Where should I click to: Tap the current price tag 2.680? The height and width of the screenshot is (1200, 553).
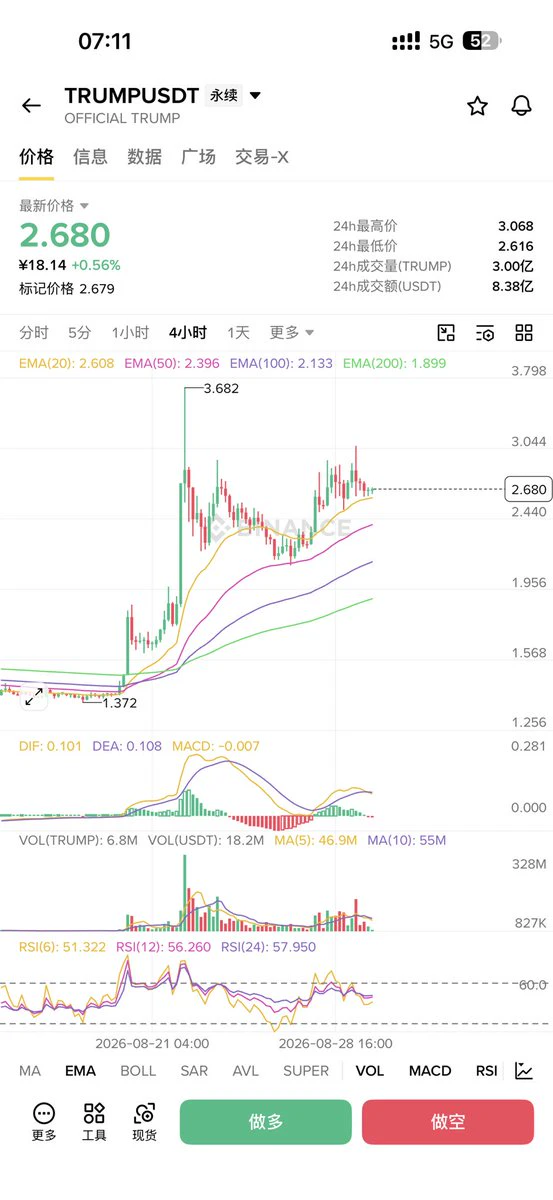(x=528, y=490)
